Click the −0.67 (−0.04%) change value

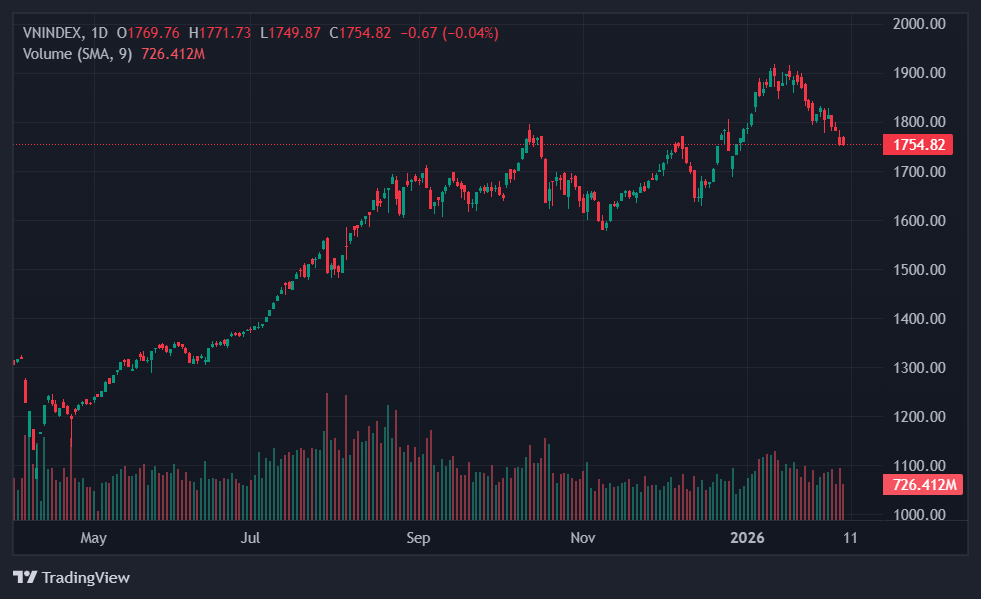[449, 33]
